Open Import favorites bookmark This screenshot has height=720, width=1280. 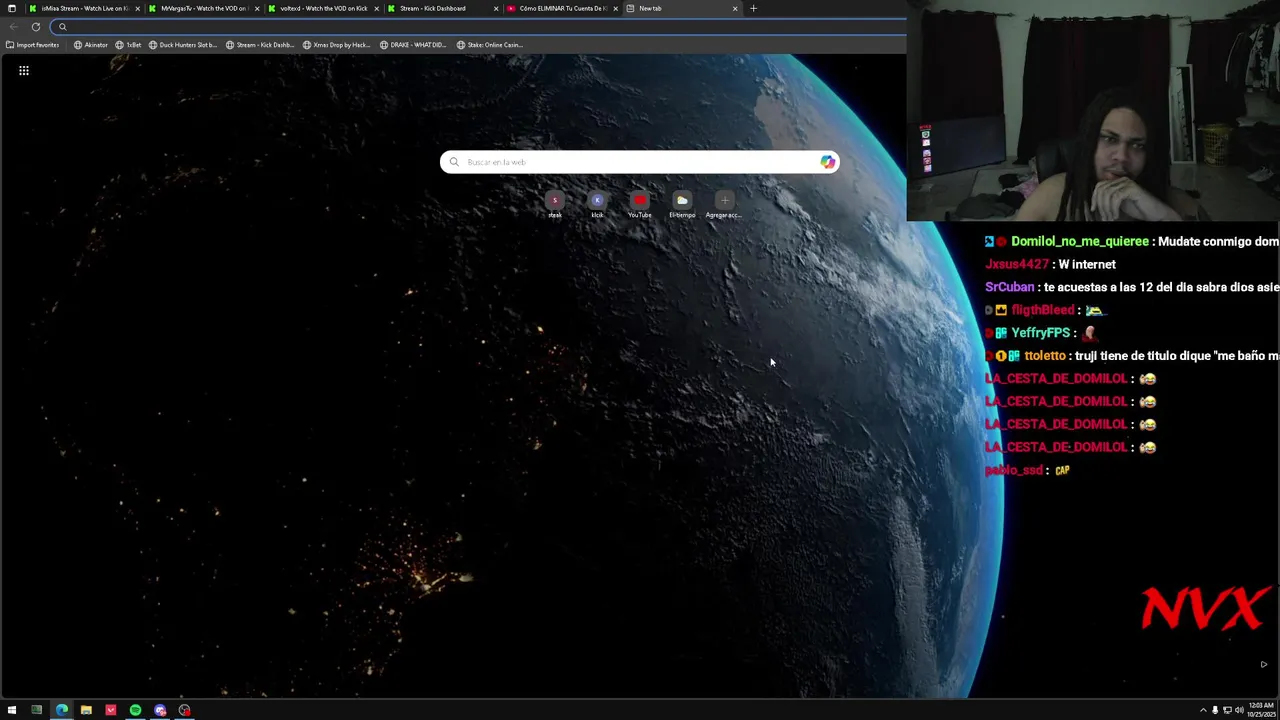click(32, 45)
